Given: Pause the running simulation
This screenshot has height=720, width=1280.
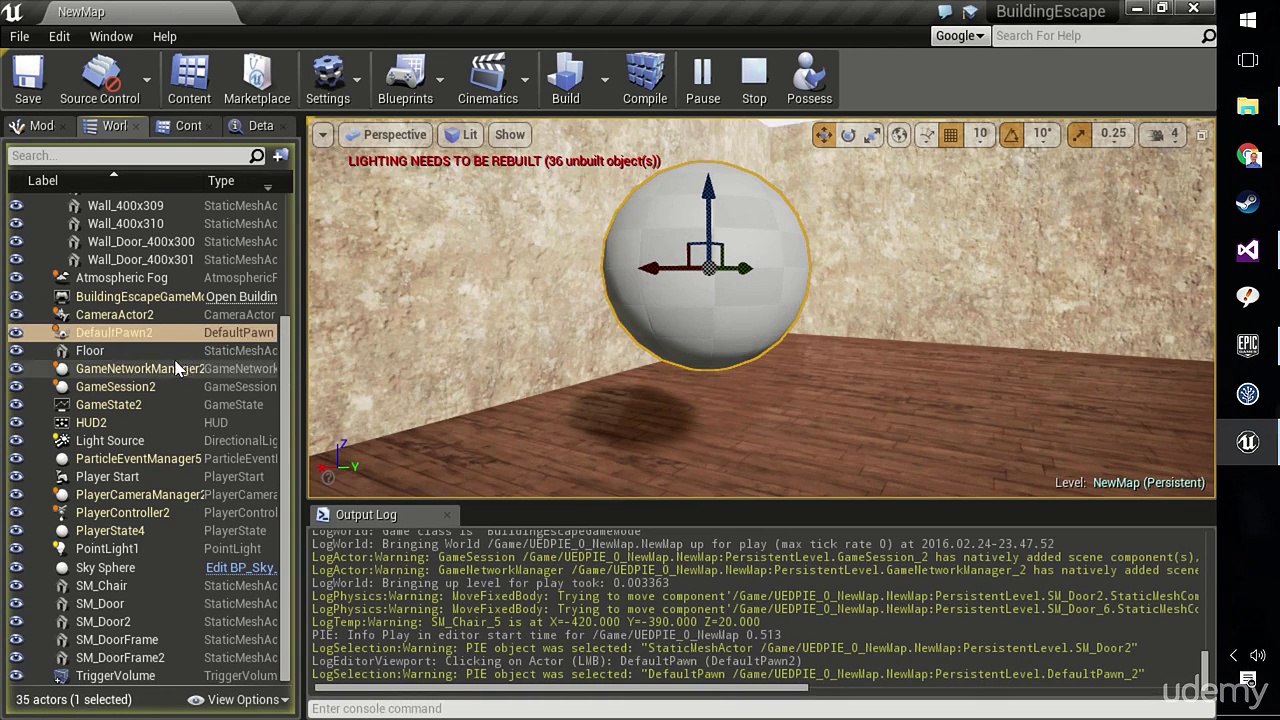Looking at the screenshot, I should point(703,80).
